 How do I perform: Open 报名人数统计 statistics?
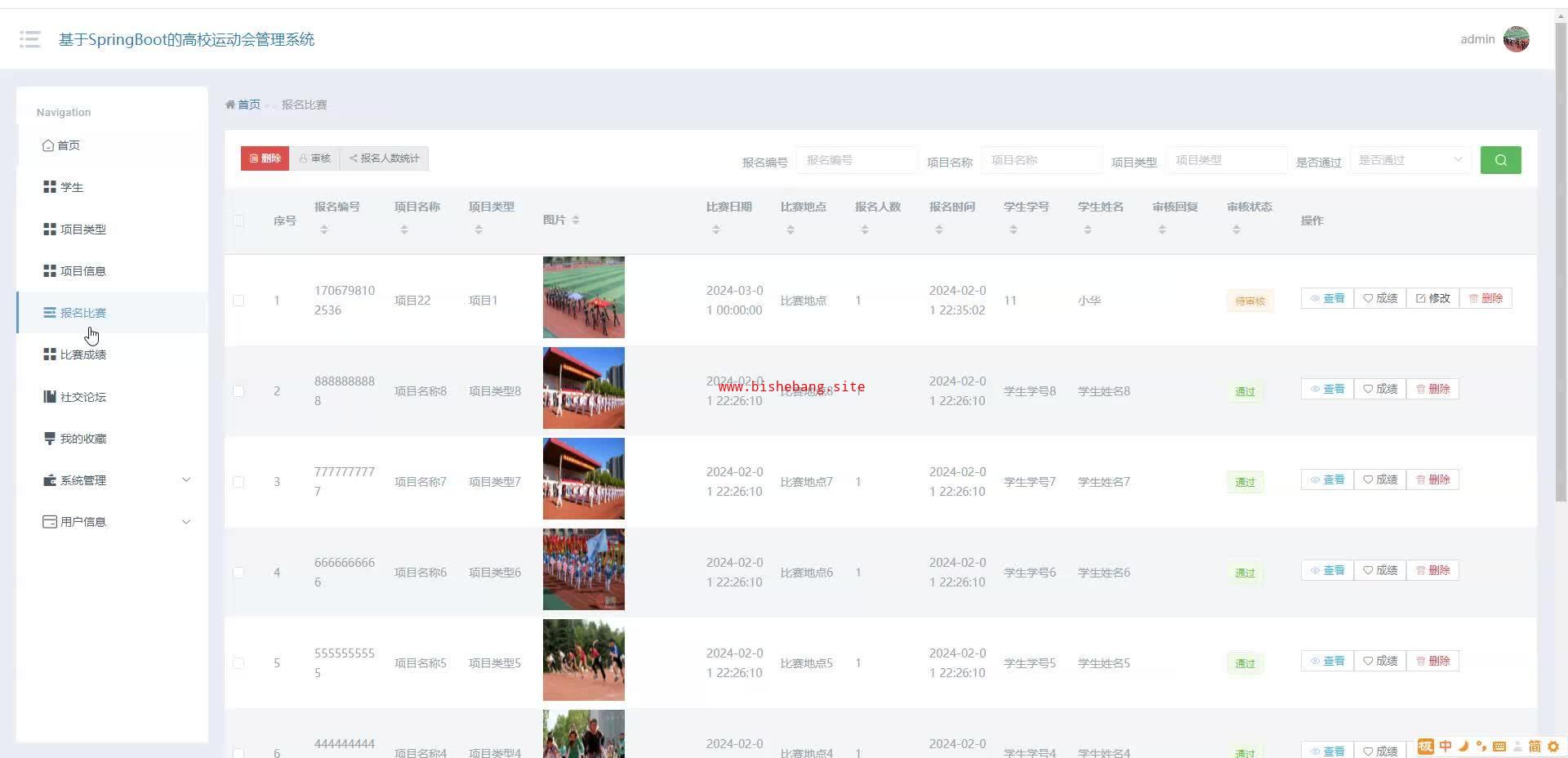point(384,158)
